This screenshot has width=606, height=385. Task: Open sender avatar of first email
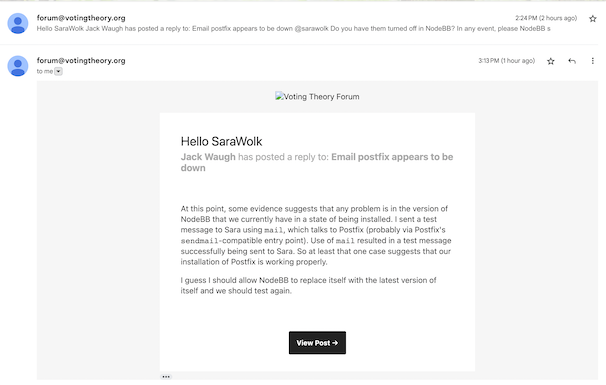(18, 23)
